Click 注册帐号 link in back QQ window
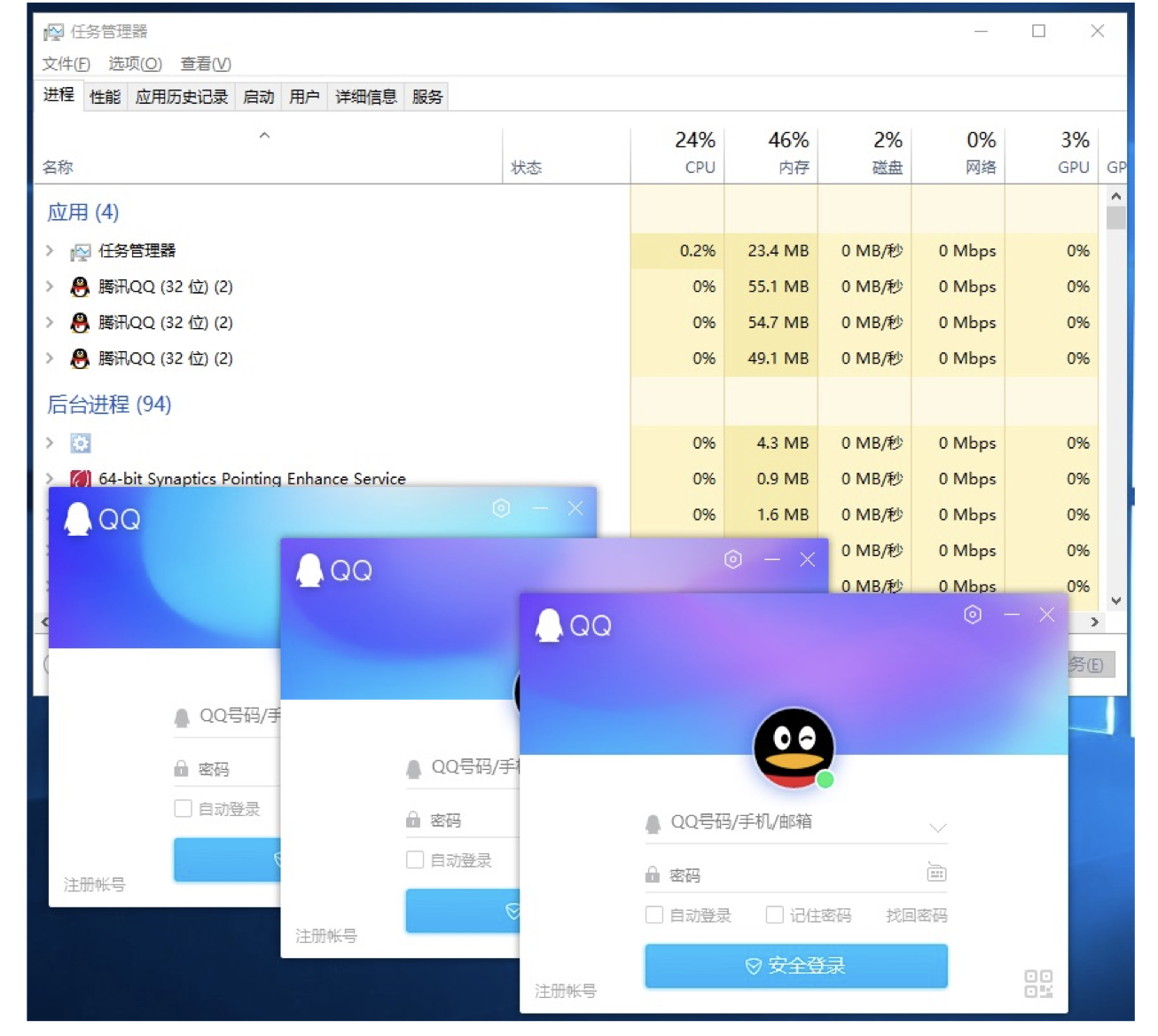This screenshot has height=1036, width=1158. tap(94, 884)
